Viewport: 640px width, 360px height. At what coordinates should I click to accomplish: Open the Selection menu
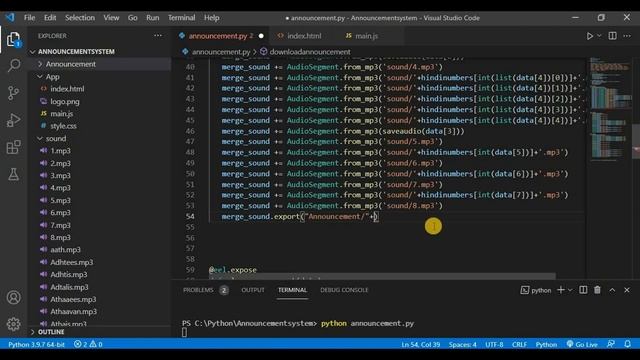click(x=80, y=18)
